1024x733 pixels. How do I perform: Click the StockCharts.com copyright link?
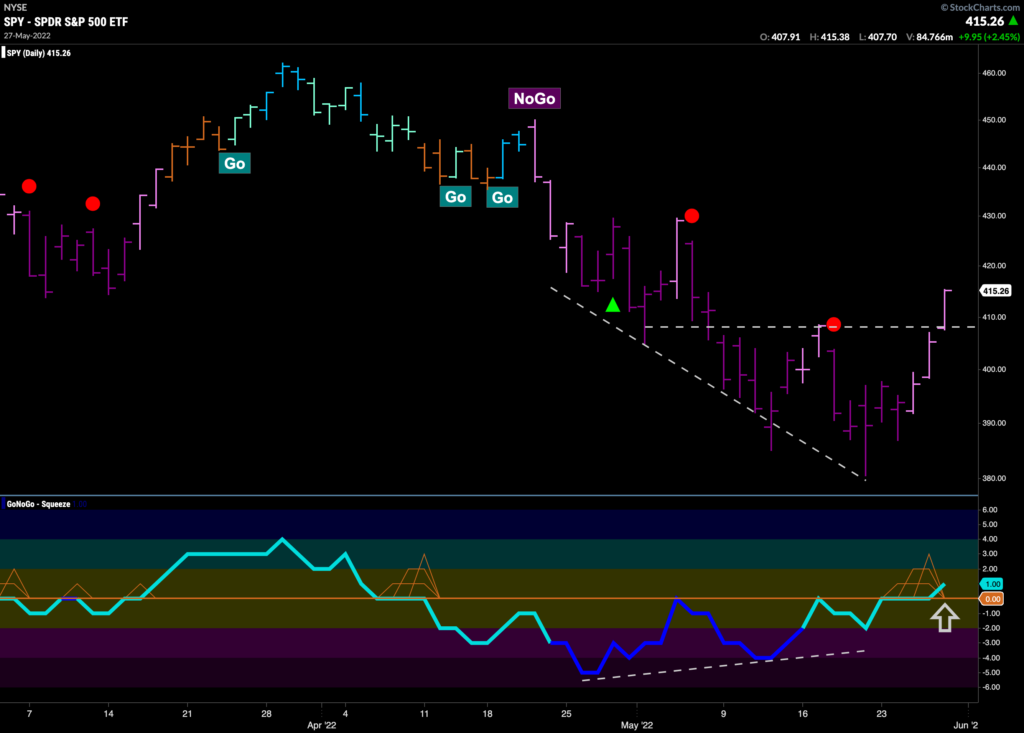click(980, 7)
